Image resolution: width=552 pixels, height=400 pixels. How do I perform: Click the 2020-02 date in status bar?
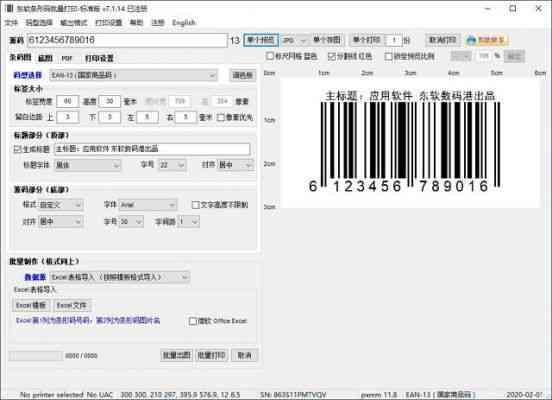[x=524, y=395]
